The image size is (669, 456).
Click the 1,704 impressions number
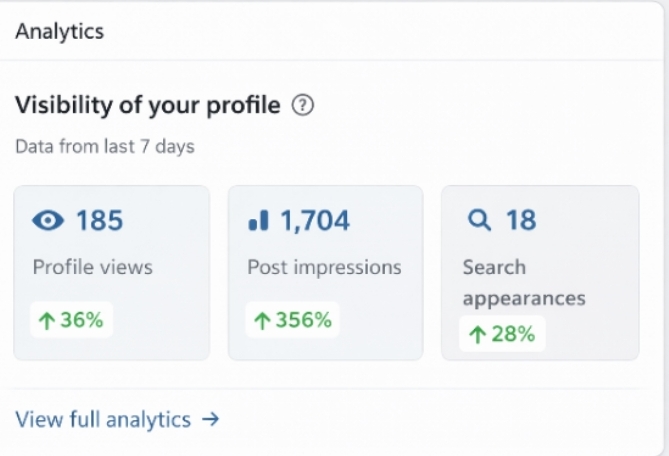coord(315,220)
